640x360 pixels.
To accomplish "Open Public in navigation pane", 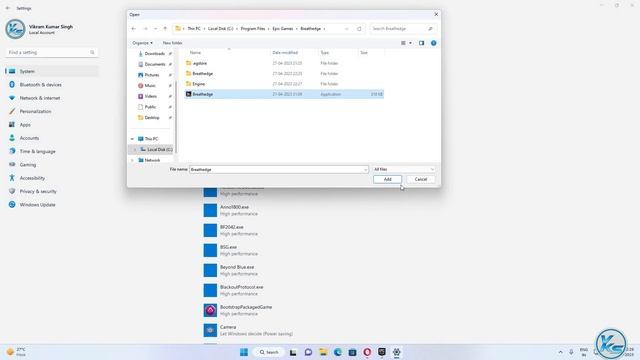I will pyautogui.click(x=150, y=107).
